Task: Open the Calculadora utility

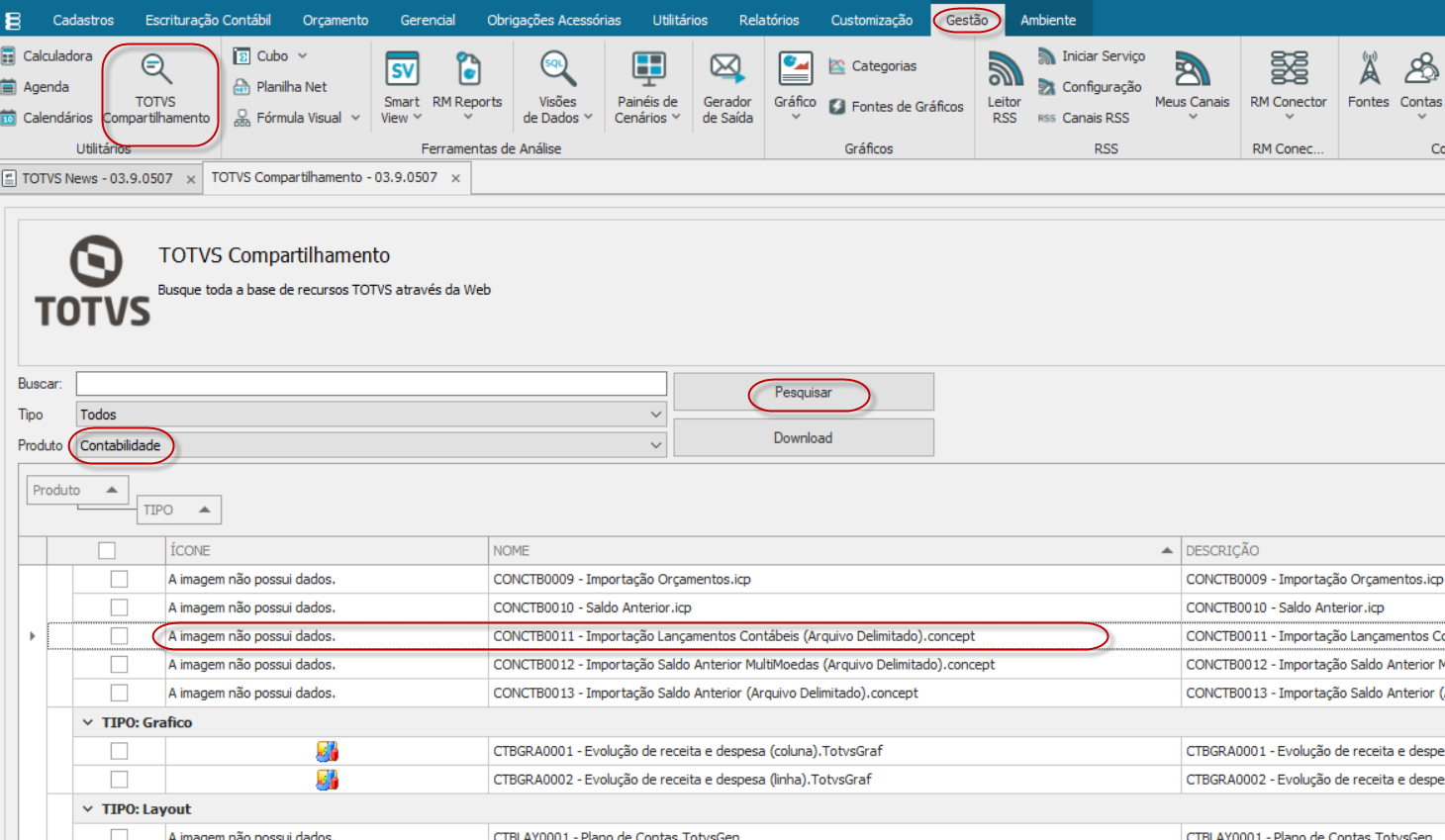Action: 48,56
